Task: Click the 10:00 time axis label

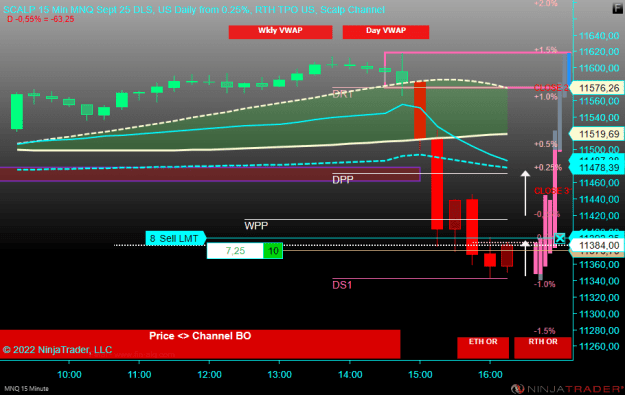Action: 69,375
